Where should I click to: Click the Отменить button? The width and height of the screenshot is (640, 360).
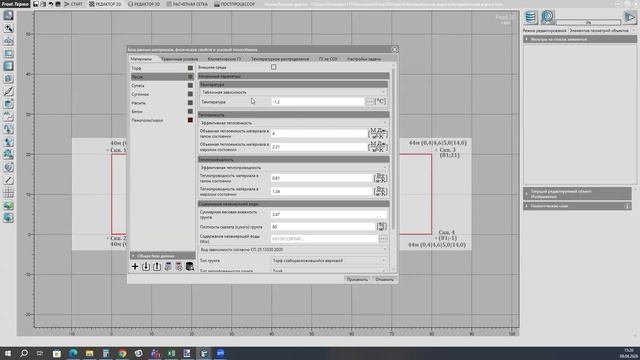tap(384, 280)
